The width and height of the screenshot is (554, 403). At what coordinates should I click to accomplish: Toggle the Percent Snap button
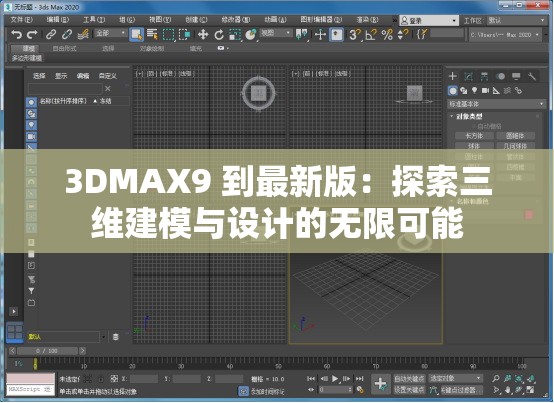coord(387,34)
